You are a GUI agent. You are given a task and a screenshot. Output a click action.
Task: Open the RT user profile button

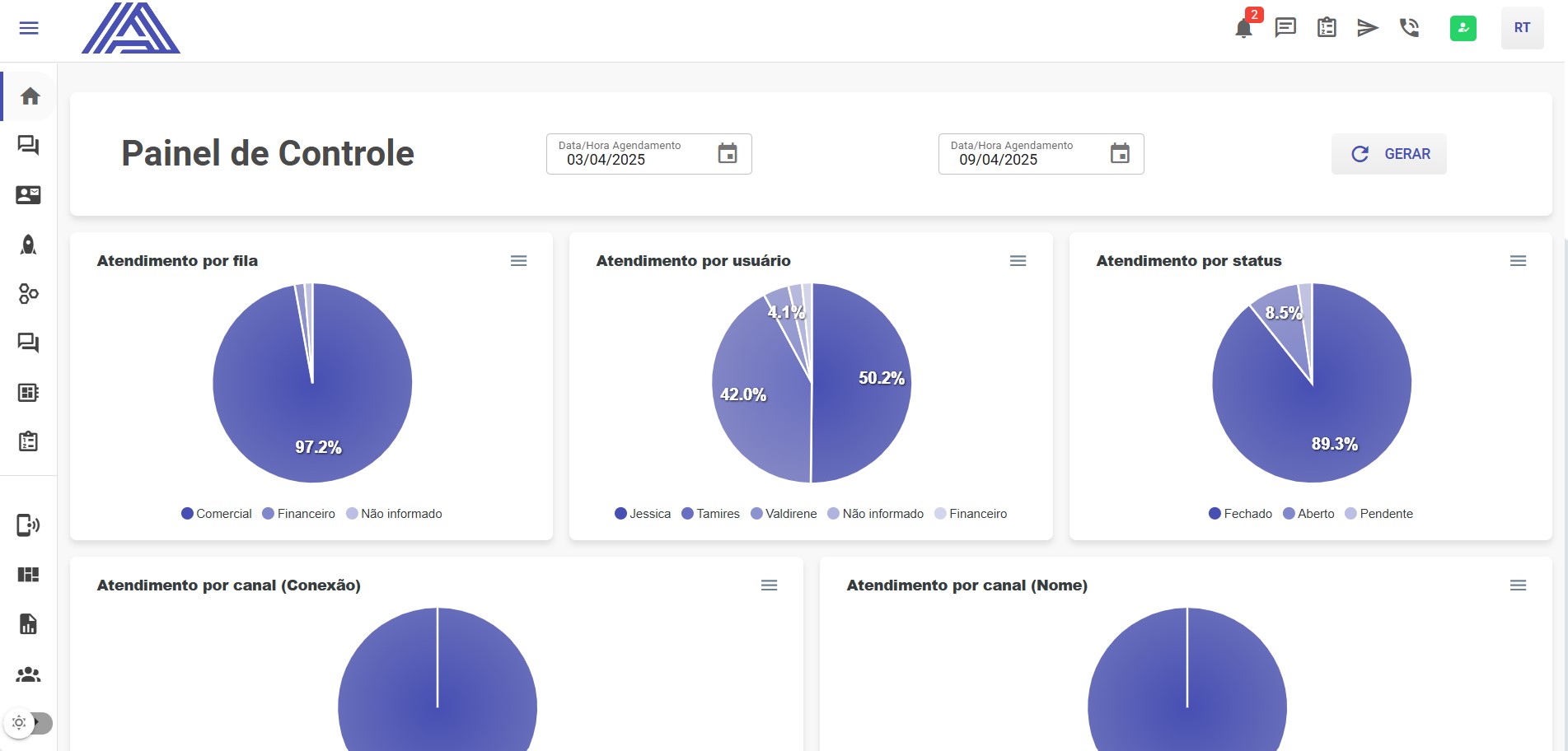1522,28
